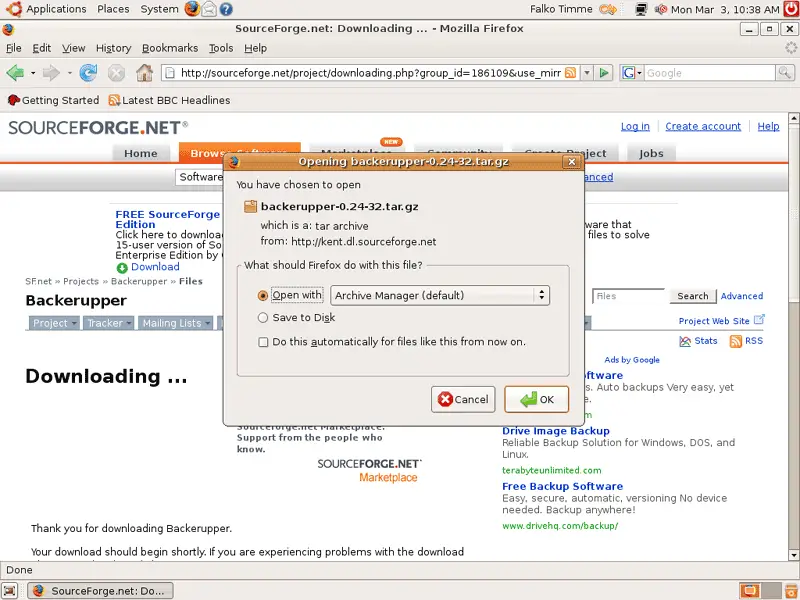
Task: Click the power/shutdown icon in the top panel
Action: click(x=791, y=9)
